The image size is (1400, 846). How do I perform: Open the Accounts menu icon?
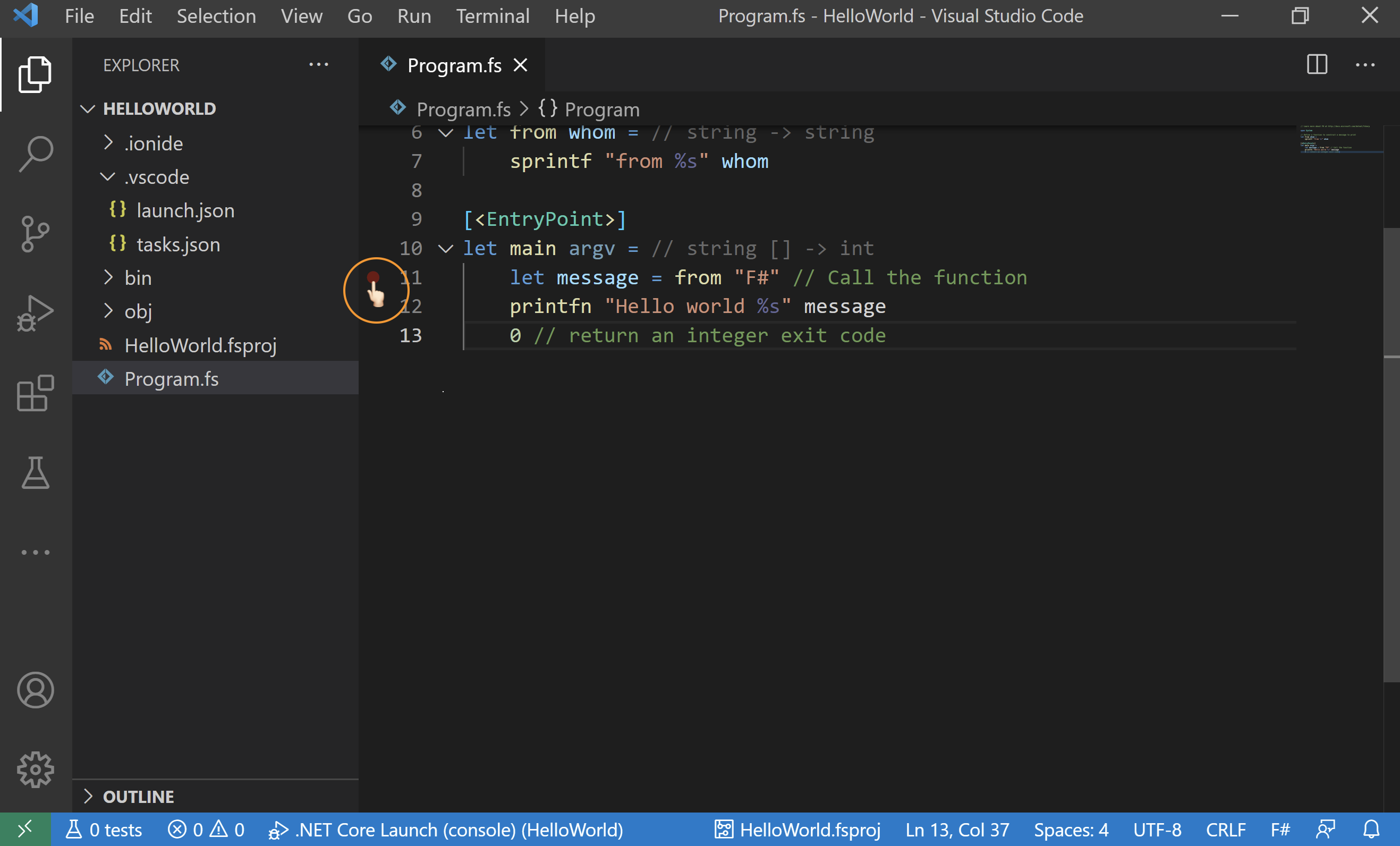[35, 690]
